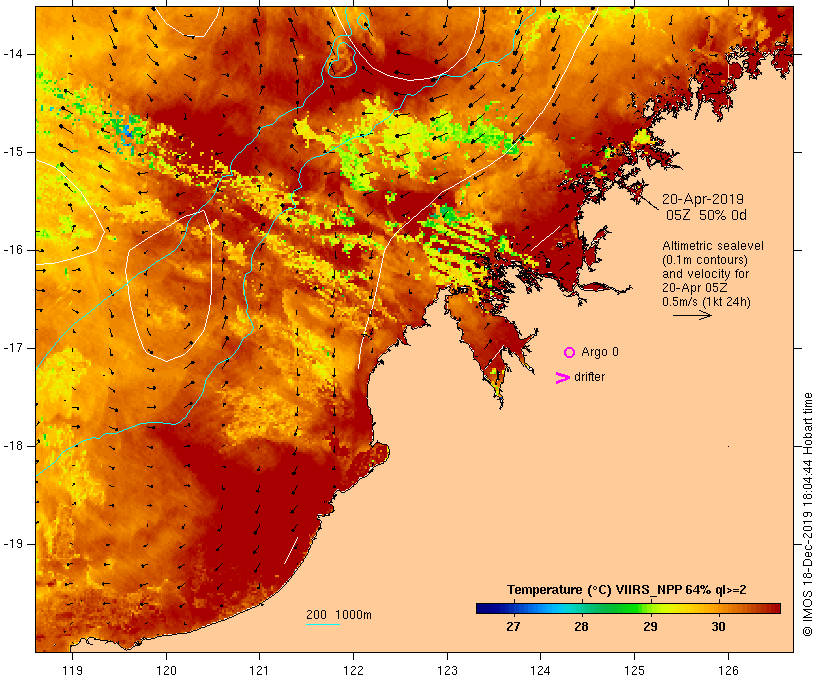
Task: Click the Temperature VIIRS_NPP colorbar title
Action: click(x=627, y=590)
